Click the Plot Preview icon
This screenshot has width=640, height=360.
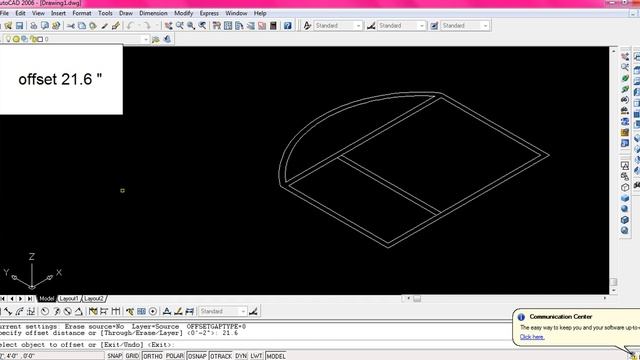pos(44,26)
